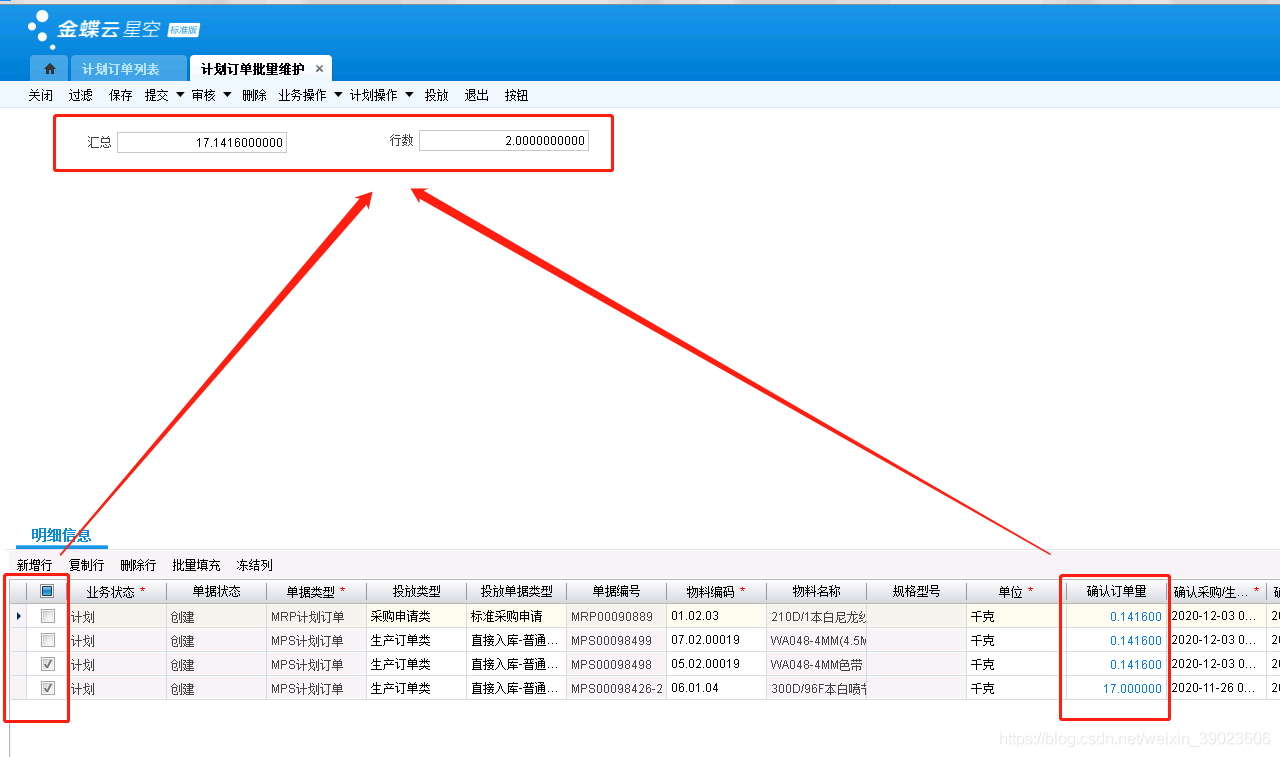The width and height of the screenshot is (1280, 757).
Task: Open the 明细信息 tab
Action: (x=61, y=535)
